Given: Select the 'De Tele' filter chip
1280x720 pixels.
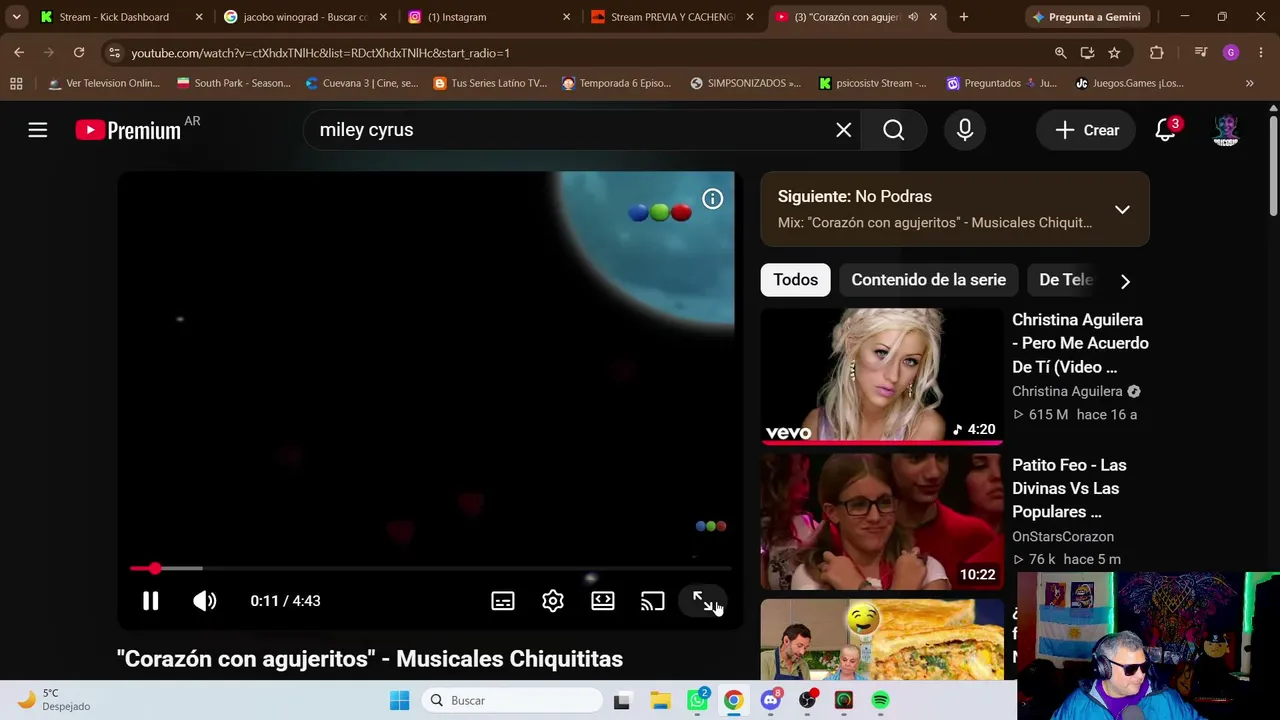Looking at the screenshot, I should 1066,280.
